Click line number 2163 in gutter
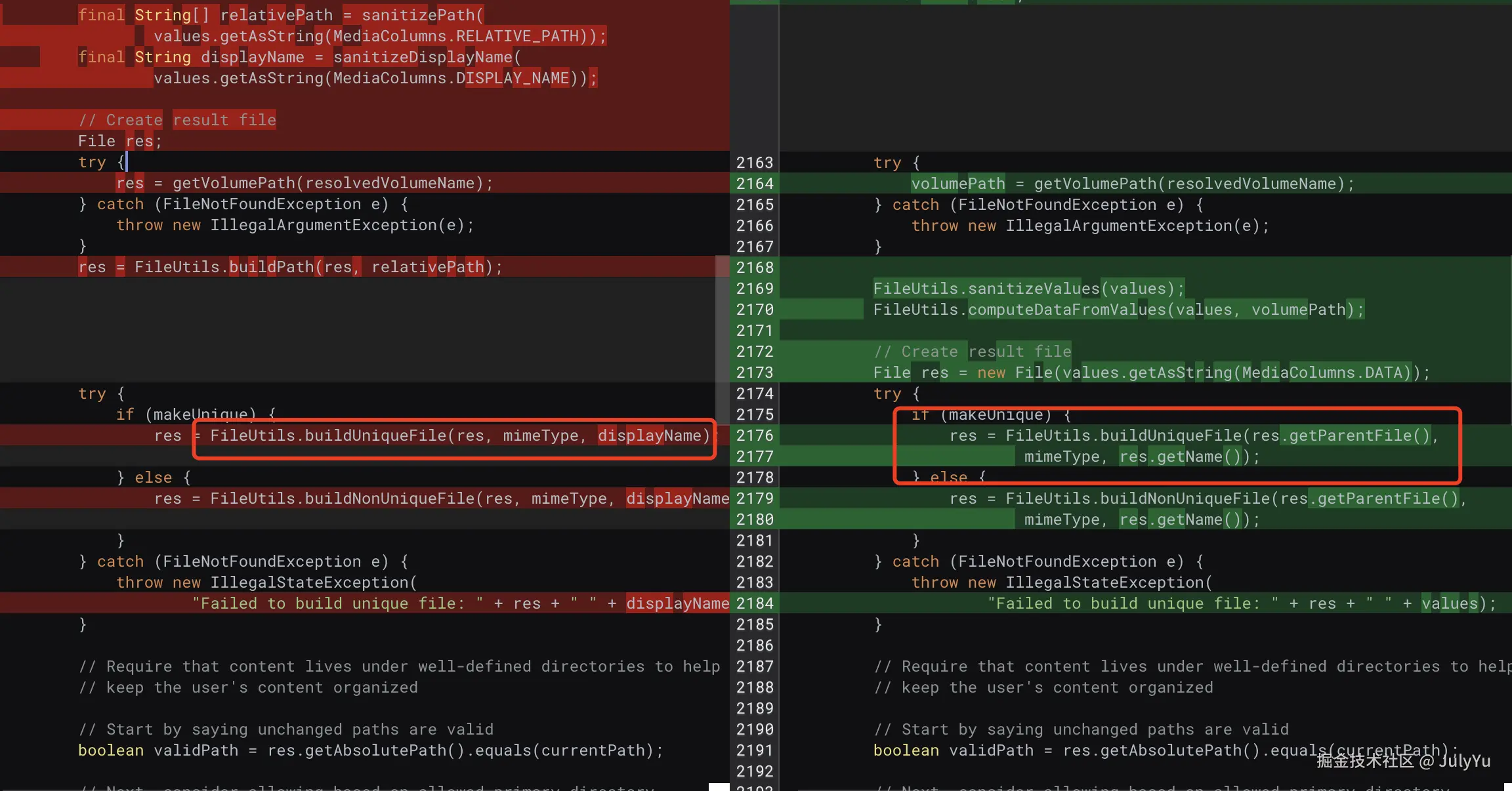The height and width of the screenshot is (791, 1512). tap(754, 163)
